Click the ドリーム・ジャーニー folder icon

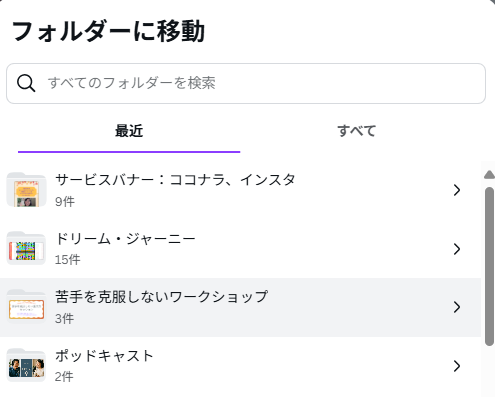tap(26, 248)
